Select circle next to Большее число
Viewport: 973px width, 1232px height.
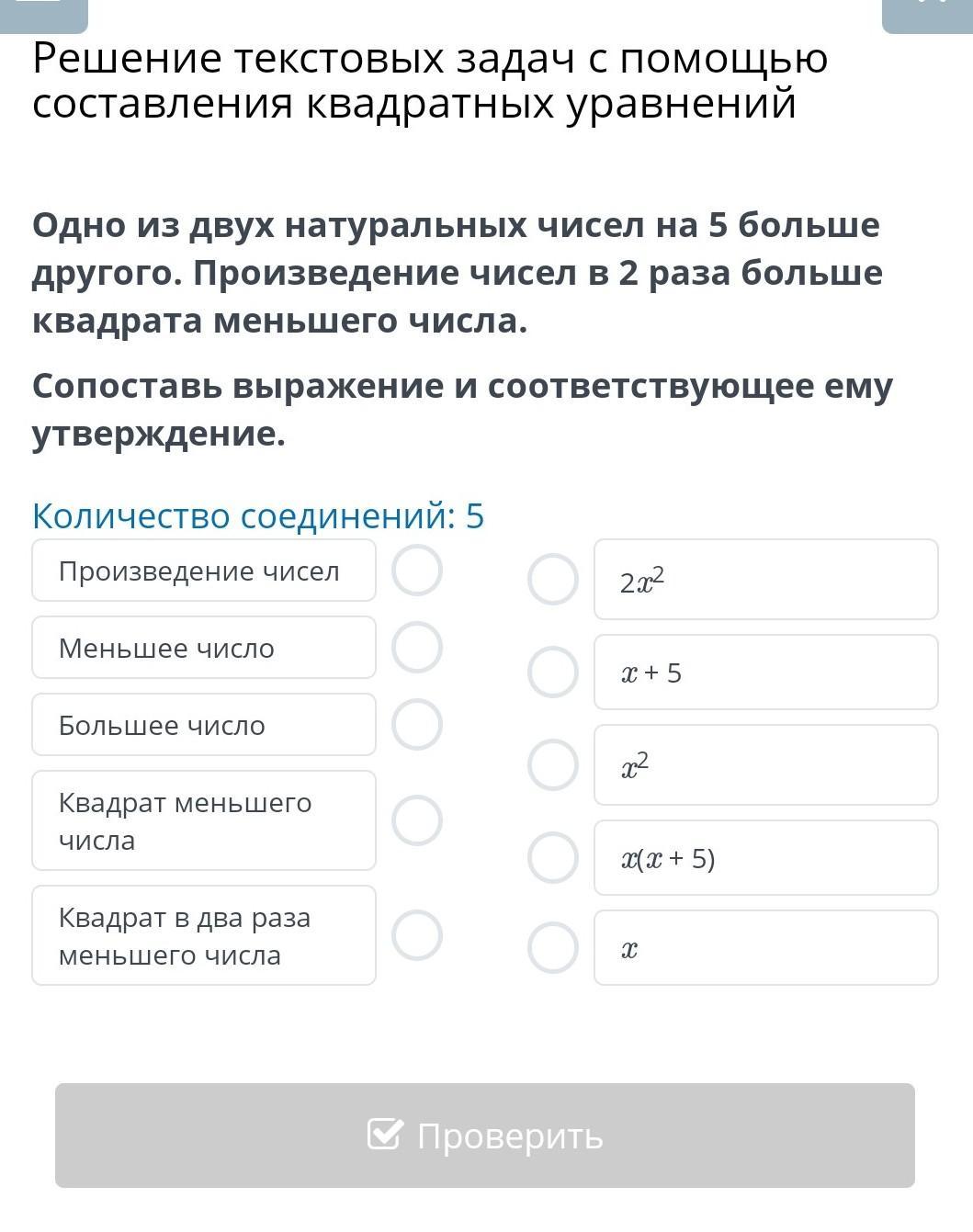tap(417, 724)
